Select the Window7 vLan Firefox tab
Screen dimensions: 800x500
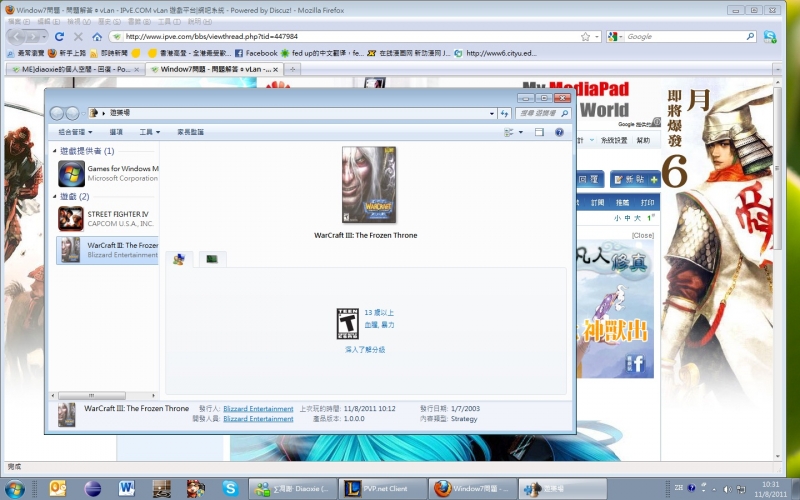pyautogui.click(x=215, y=69)
